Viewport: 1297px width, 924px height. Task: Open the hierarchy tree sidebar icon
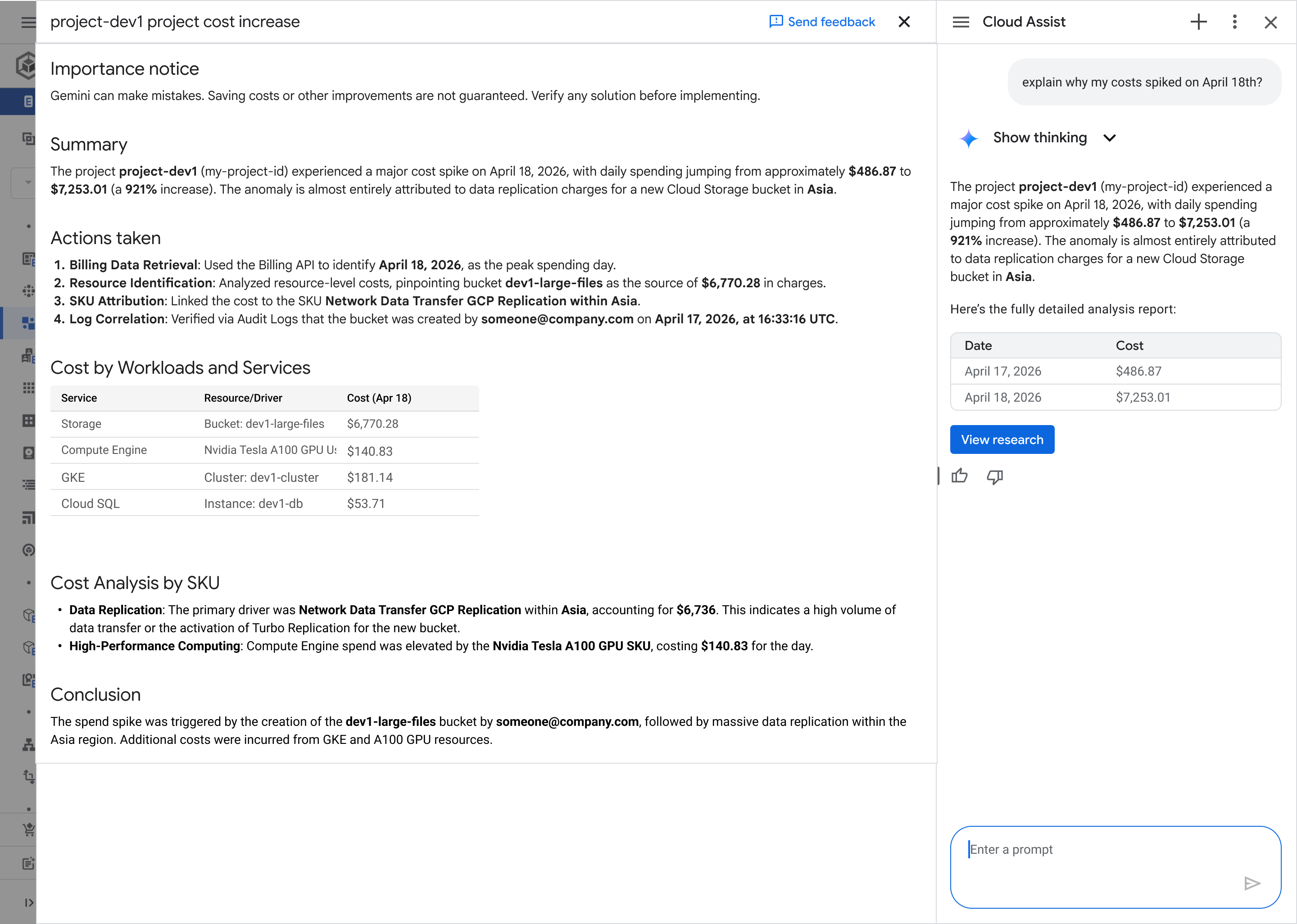pos(28,744)
